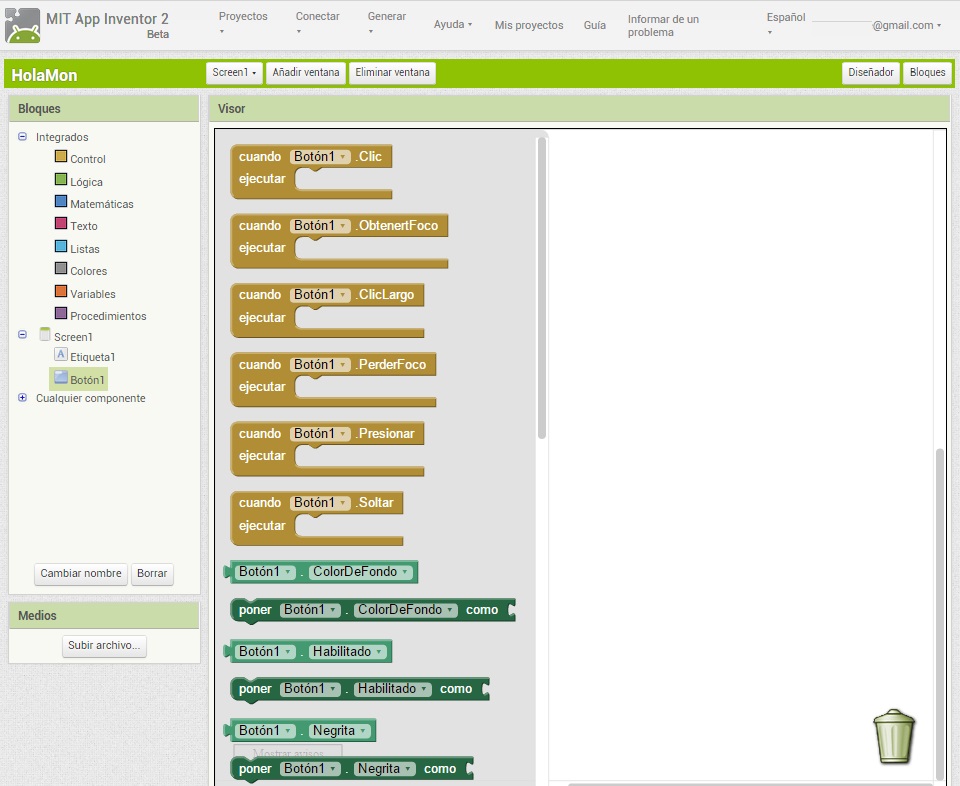
Task: Open ColorDeFondo property dropdown in poner block
Action: (x=405, y=610)
